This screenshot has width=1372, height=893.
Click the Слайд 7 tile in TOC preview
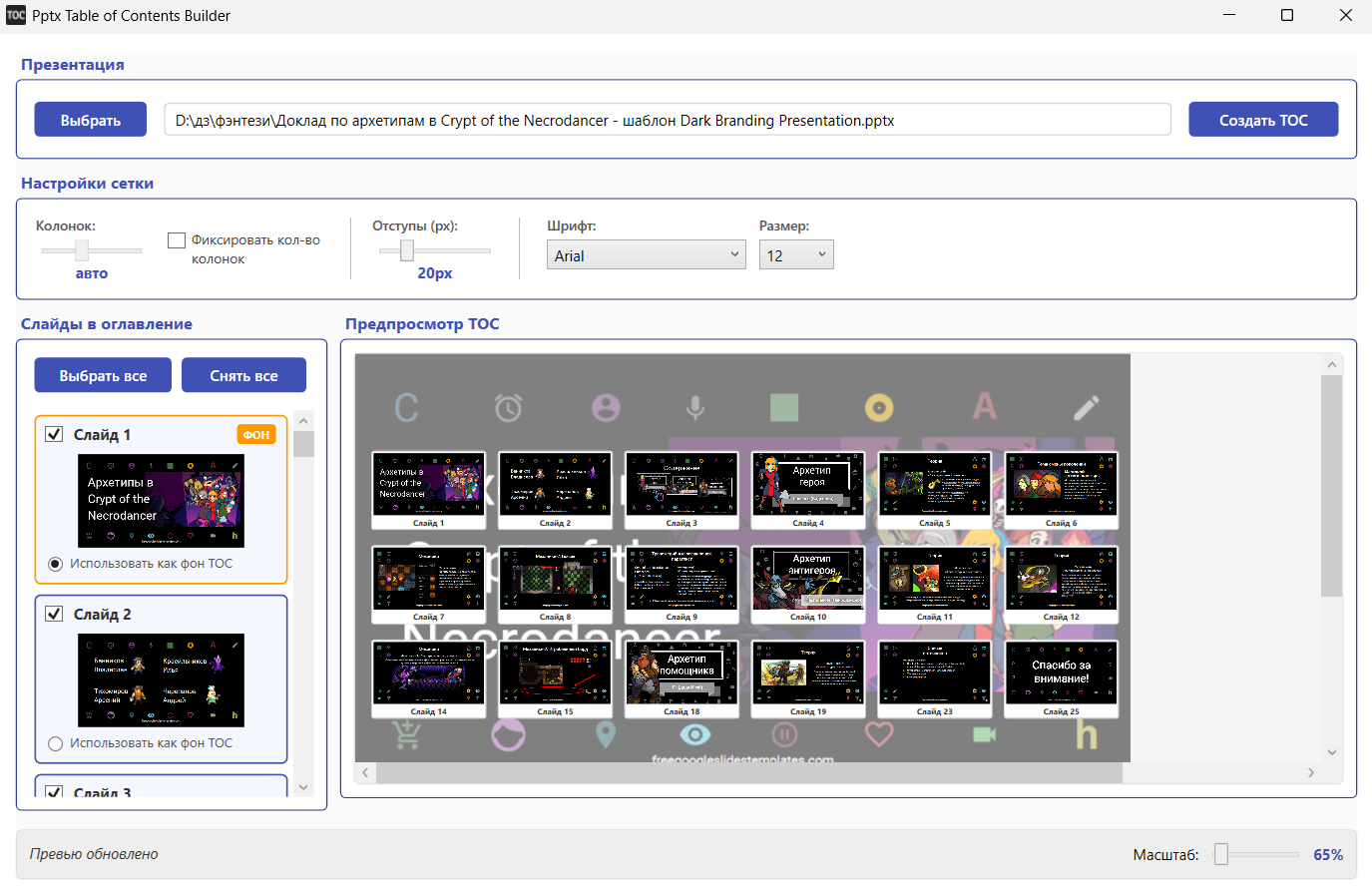tap(428, 584)
